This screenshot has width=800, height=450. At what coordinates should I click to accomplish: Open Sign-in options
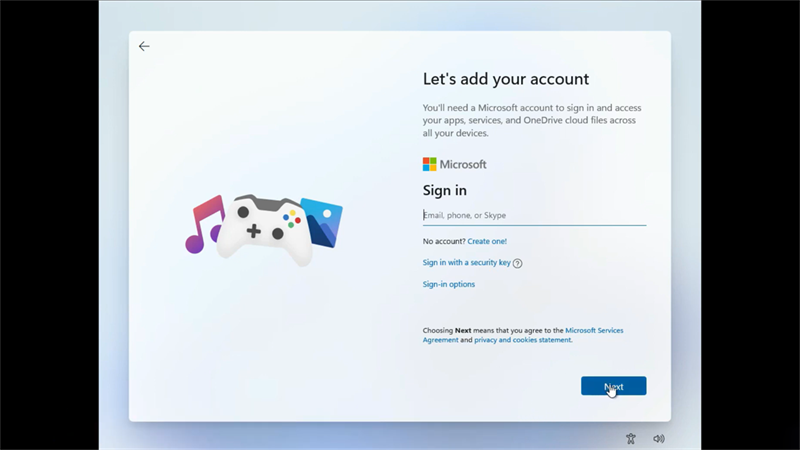(x=448, y=284)
